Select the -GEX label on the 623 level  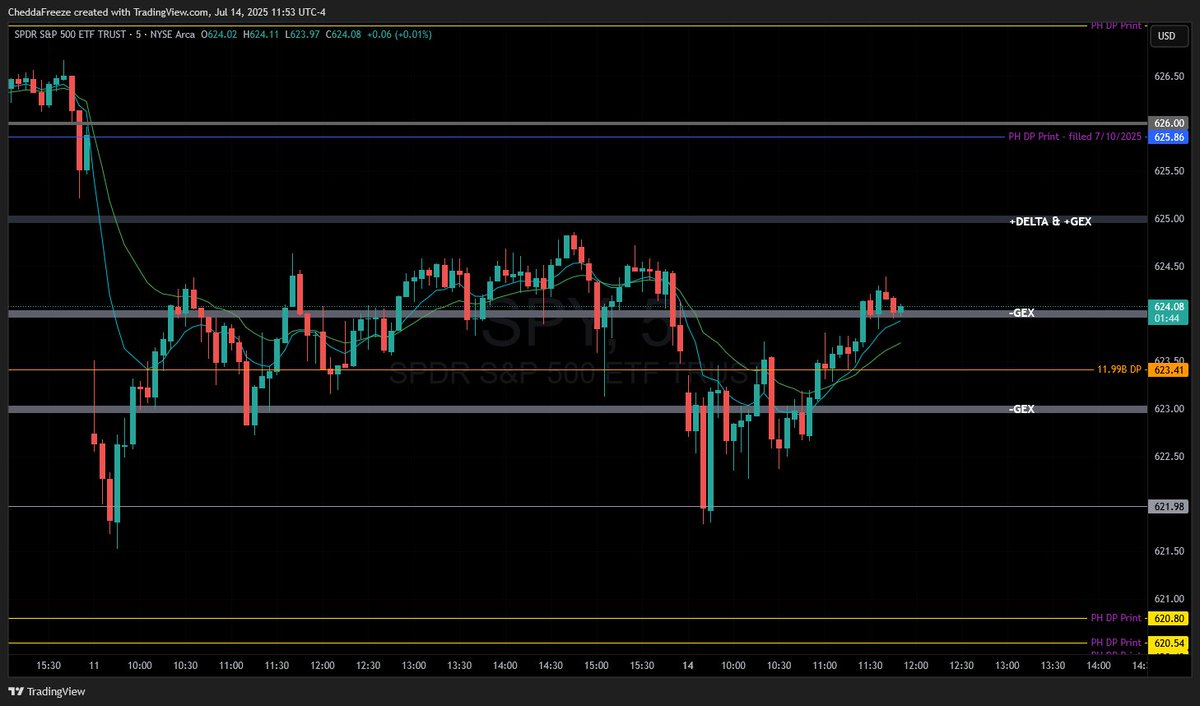1022,409
